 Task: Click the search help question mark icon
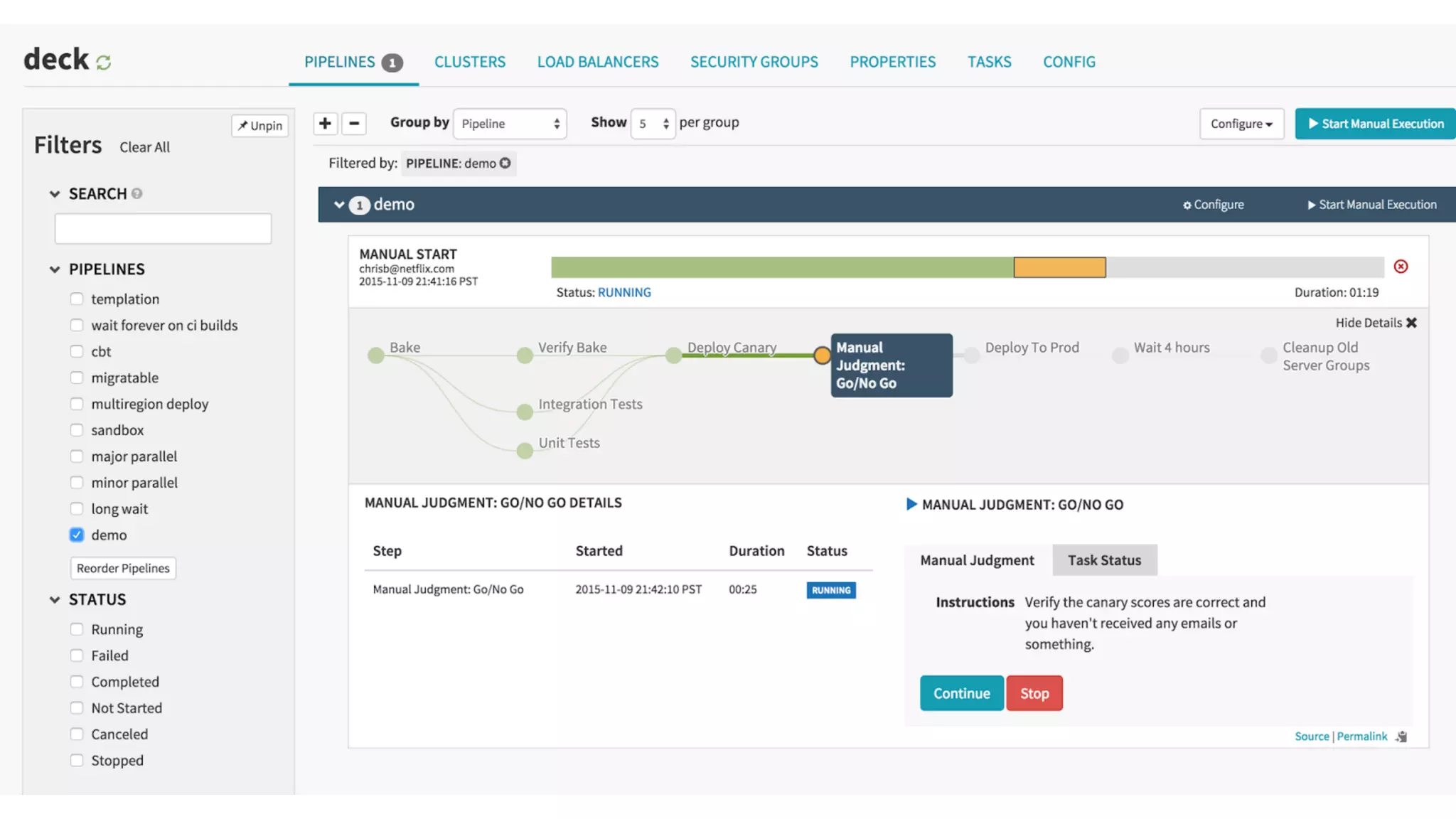click(137, 193)
